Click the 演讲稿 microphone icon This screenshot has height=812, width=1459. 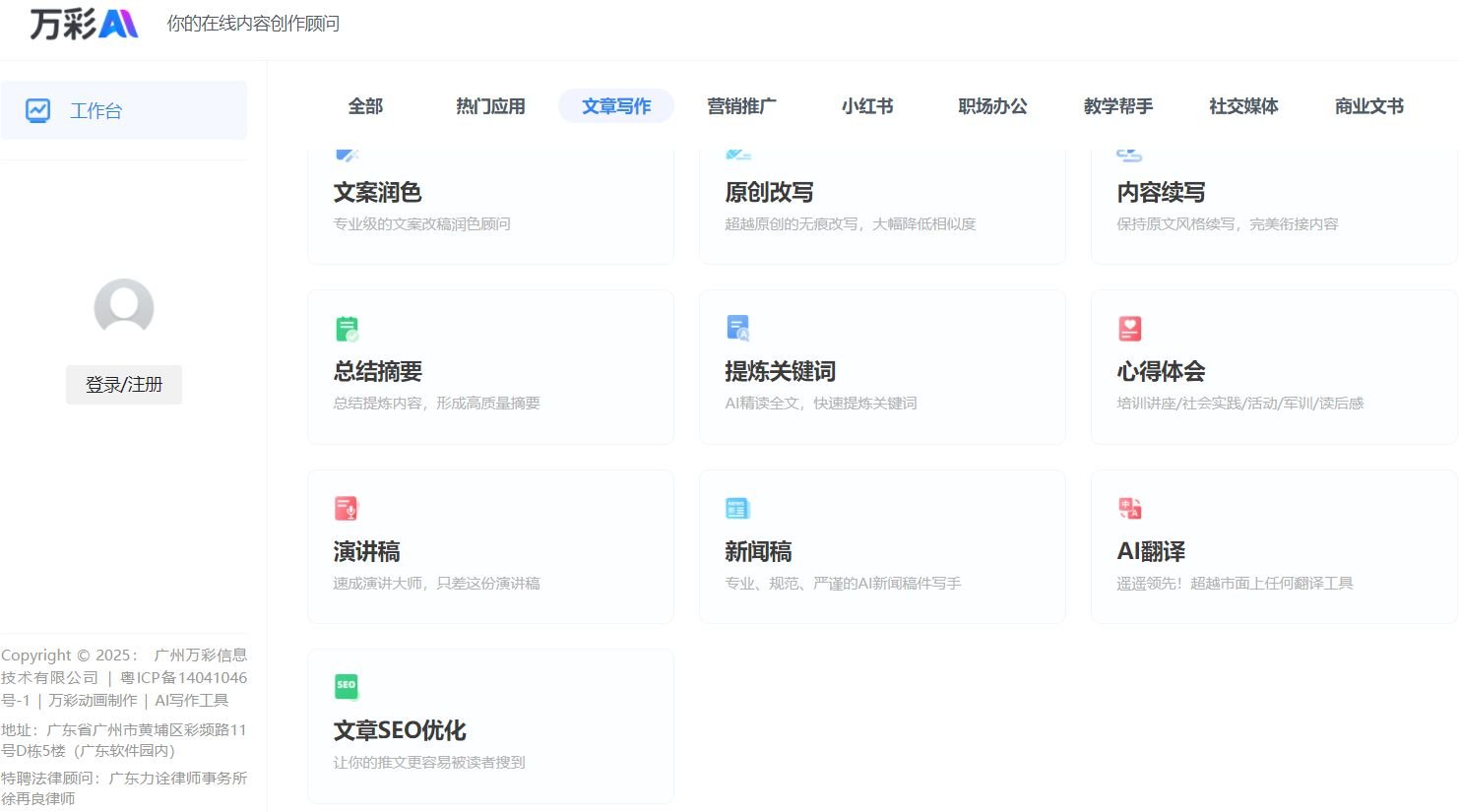coord(347,508)
